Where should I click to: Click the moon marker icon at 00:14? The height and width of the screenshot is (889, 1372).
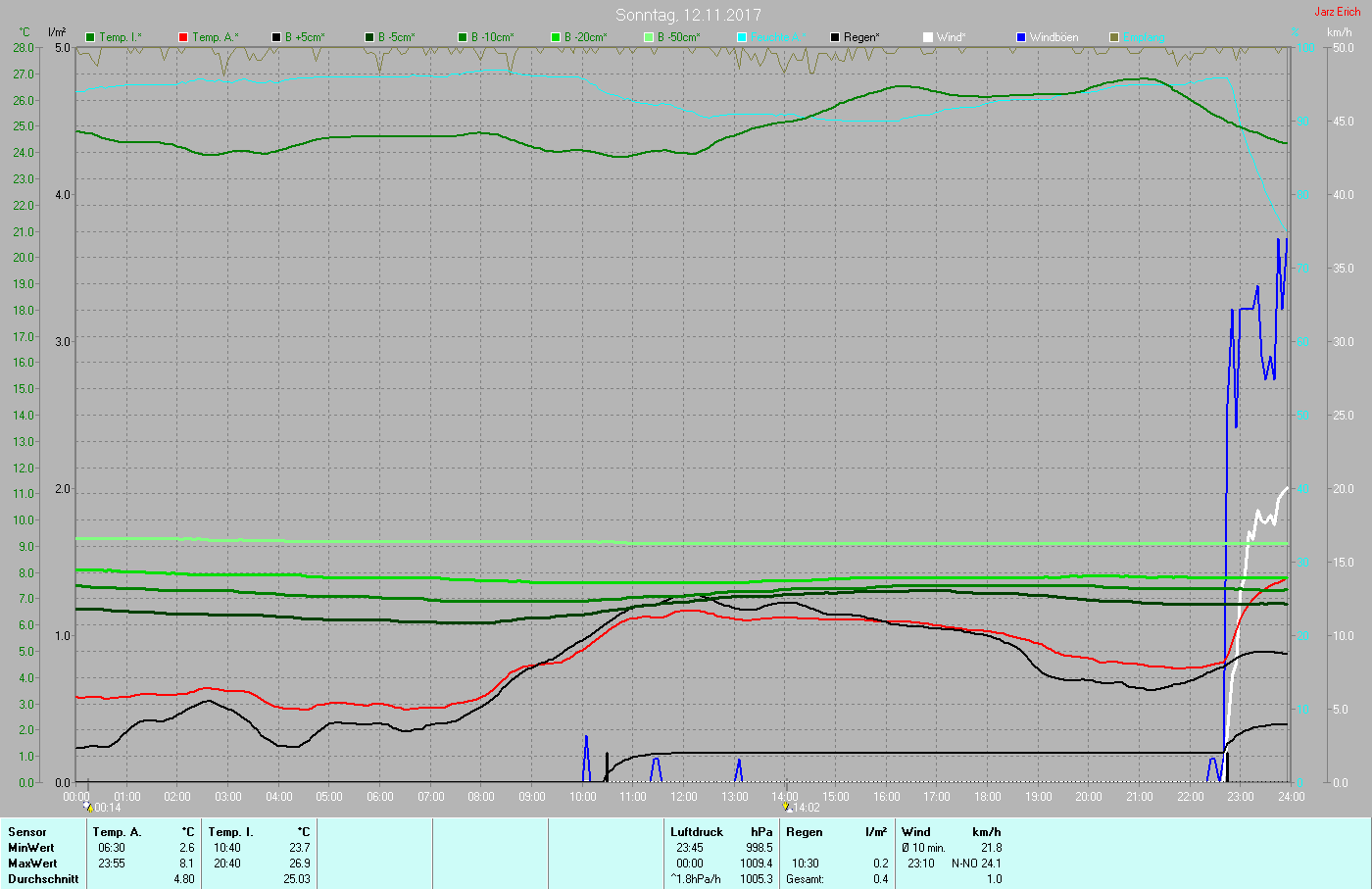pyautogui.click(x=88, y=808)
